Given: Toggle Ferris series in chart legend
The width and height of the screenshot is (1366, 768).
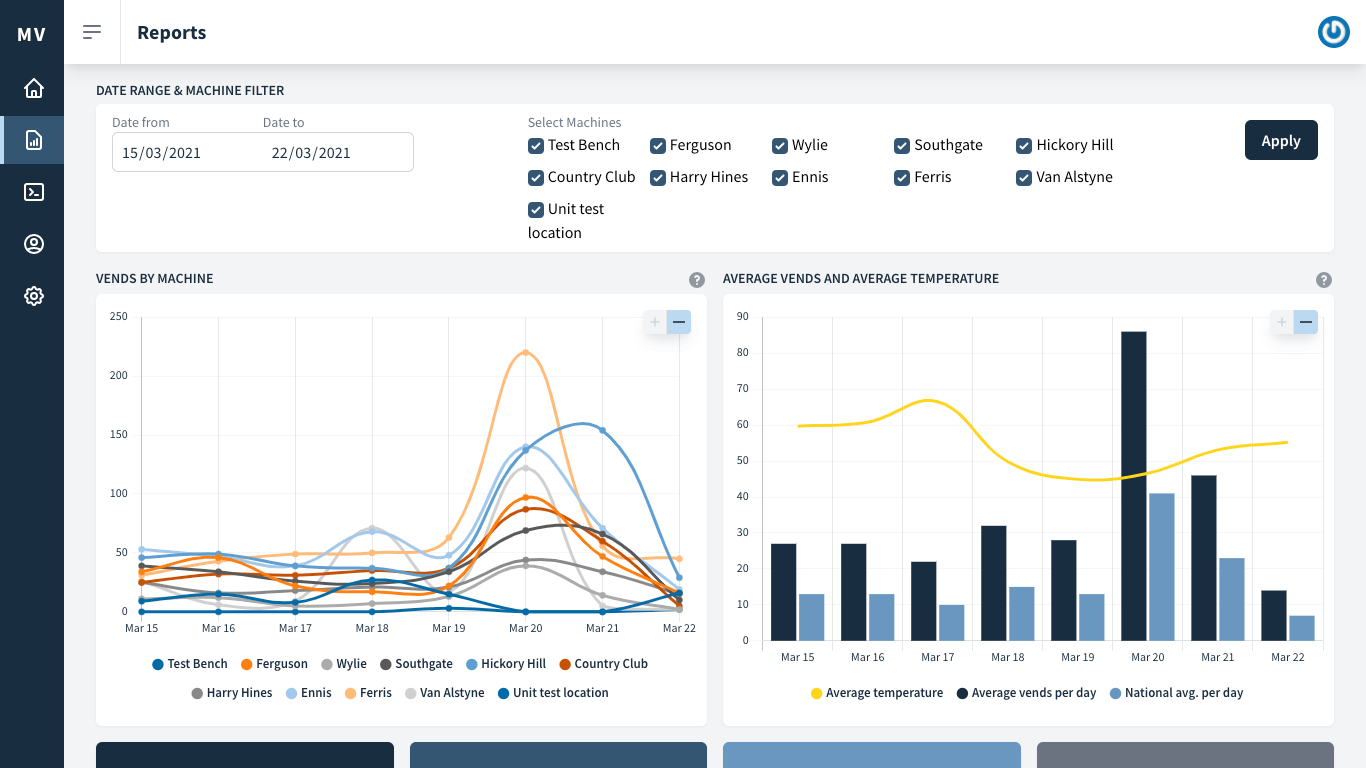Looking at the screenshot, I should (x=368, y=693).
